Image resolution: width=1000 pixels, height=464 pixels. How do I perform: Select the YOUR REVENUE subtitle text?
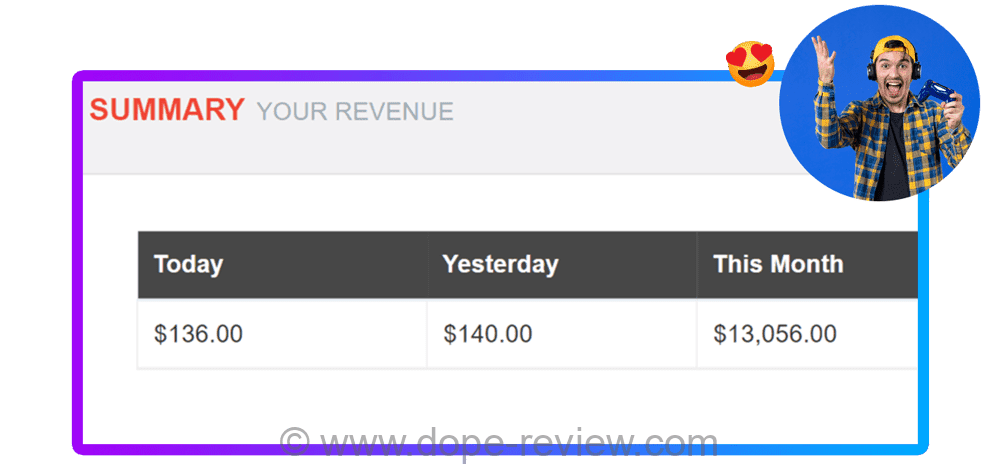pos(355,112)
